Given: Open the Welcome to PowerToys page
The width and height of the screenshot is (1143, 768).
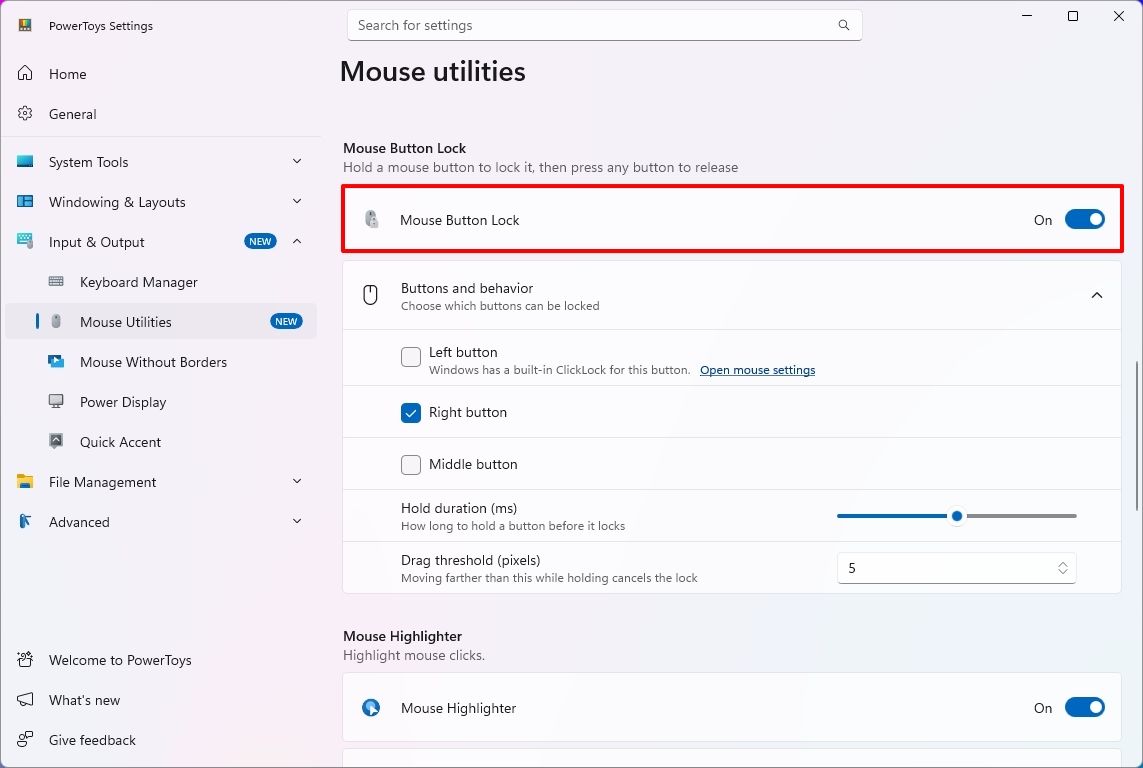Looking at the screenshot, I should tap(160, 660).
